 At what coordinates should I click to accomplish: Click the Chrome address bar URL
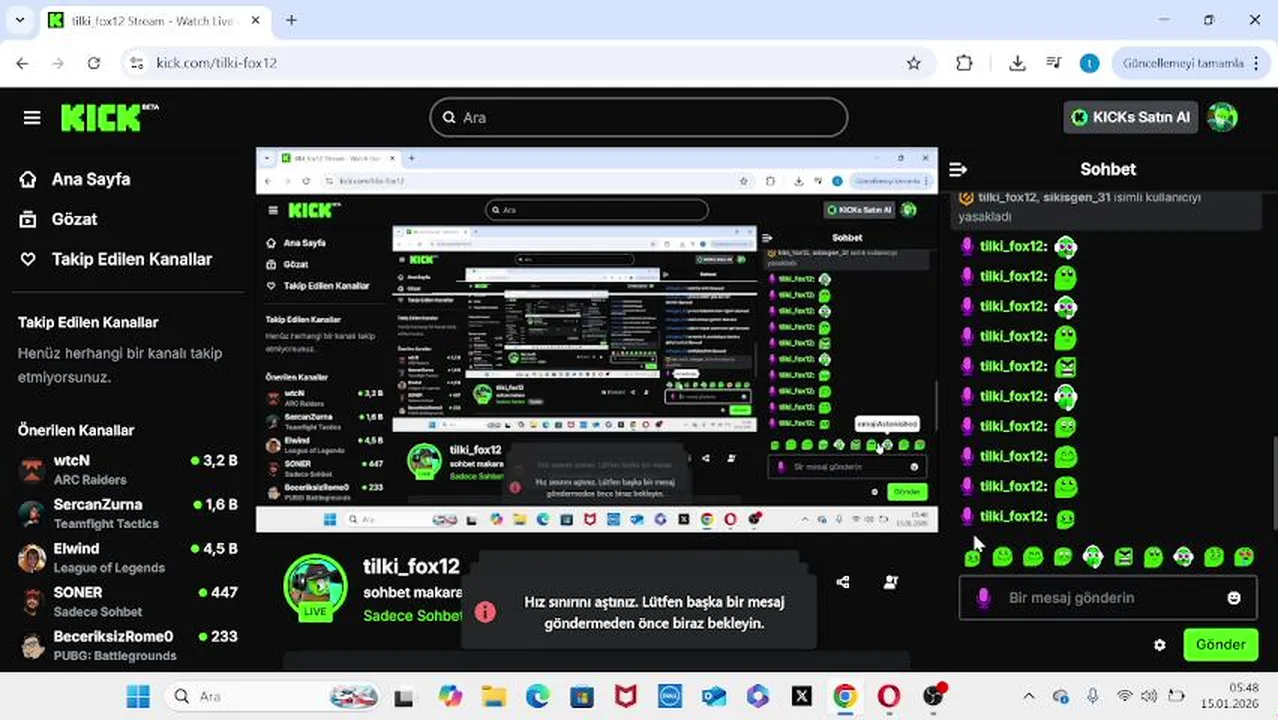pyautogui.click(x=216, y=63)
